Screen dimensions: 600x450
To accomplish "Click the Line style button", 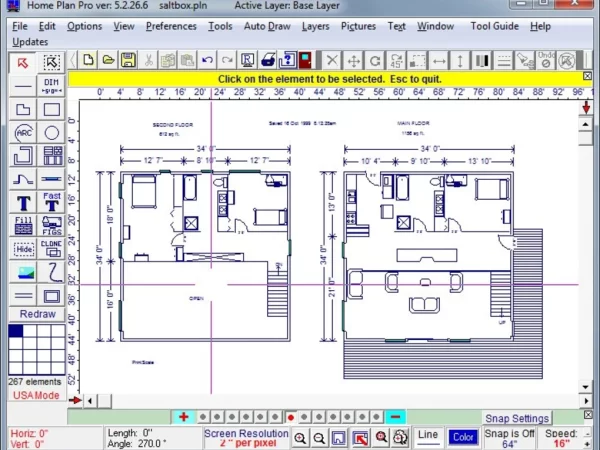I will coord(428,437).
